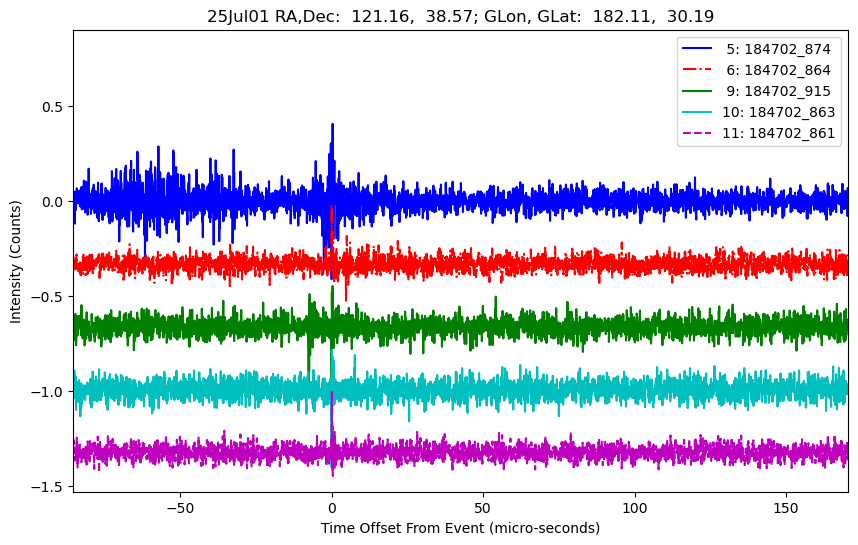Click the x-axis tick label 150
The image size is (858, 545).
(x=786, y=508)
